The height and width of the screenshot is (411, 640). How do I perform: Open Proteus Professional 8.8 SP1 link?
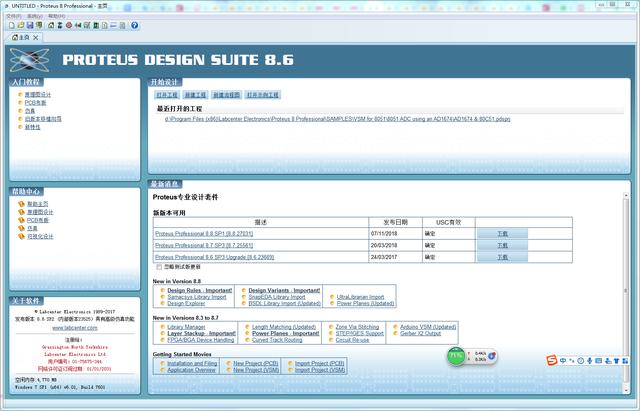click(204, 234)
